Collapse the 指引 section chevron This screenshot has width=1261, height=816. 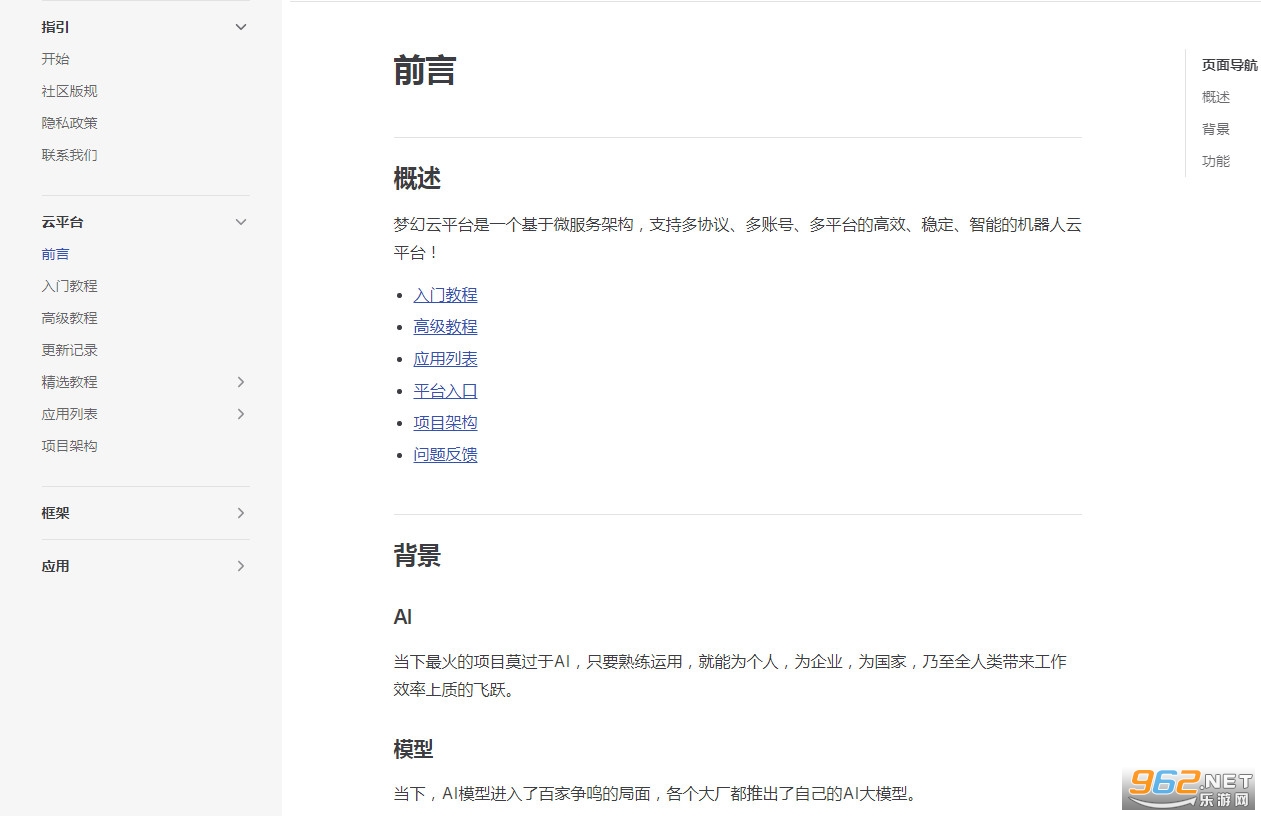(240, 27)
